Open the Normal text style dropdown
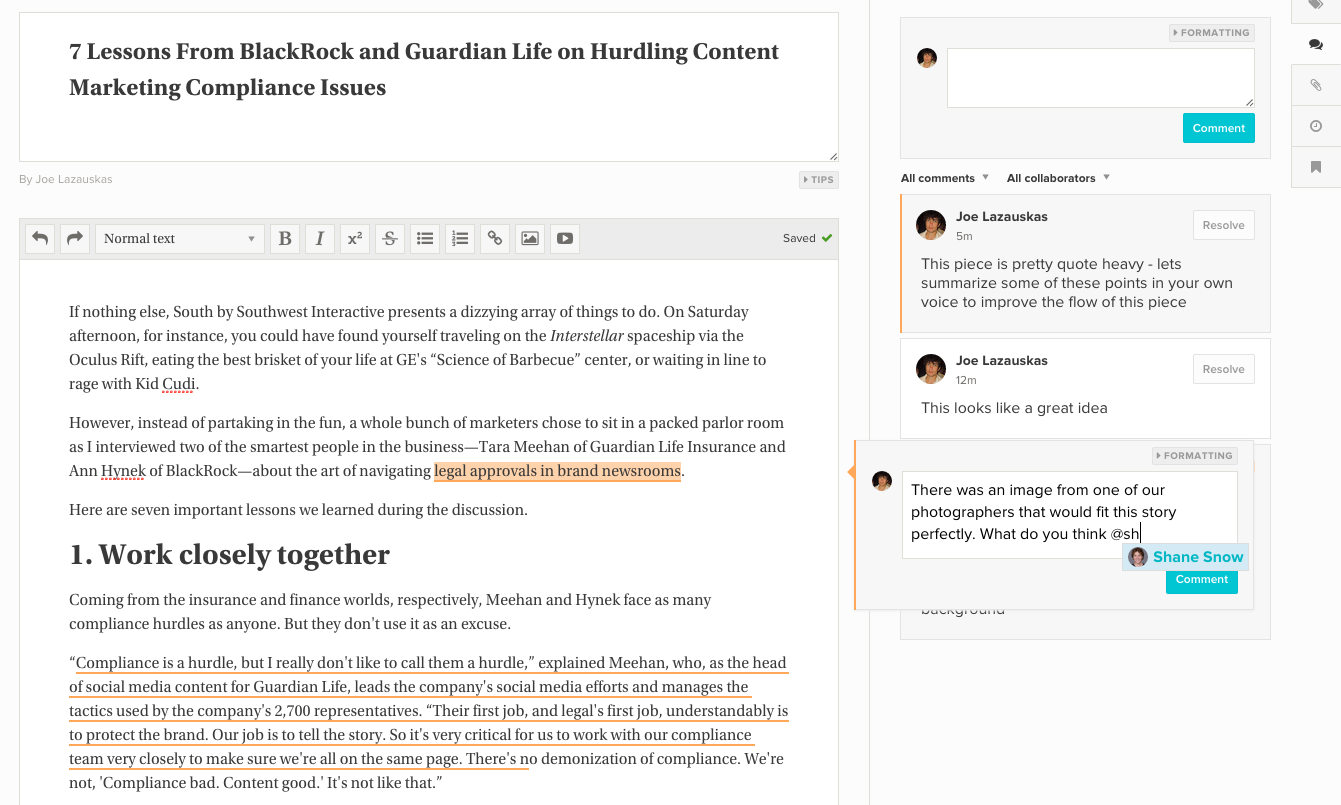 pos(180,239)
